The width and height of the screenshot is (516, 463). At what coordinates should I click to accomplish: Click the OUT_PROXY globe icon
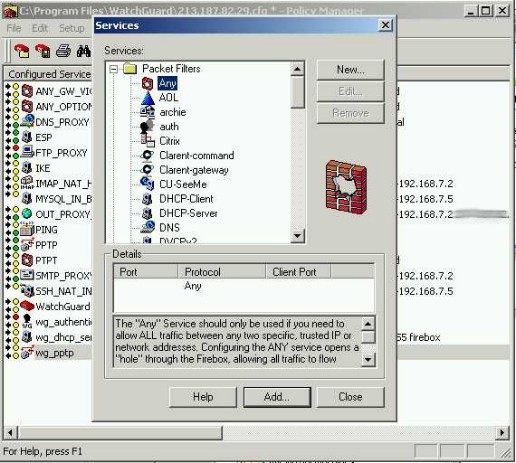(27, 214)
